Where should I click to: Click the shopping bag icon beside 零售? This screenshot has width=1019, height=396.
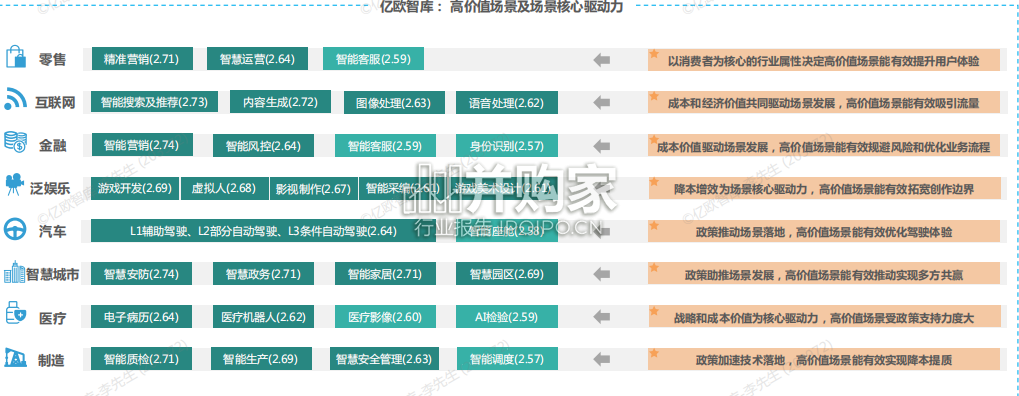pyautogui.click(x=16, y=57)
